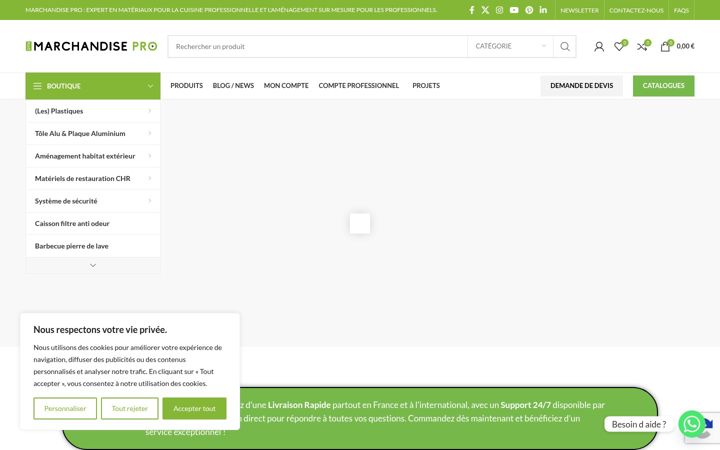Open the Facebook social link
The width and height of the screenshot is (720, 450).
(472, 10)
